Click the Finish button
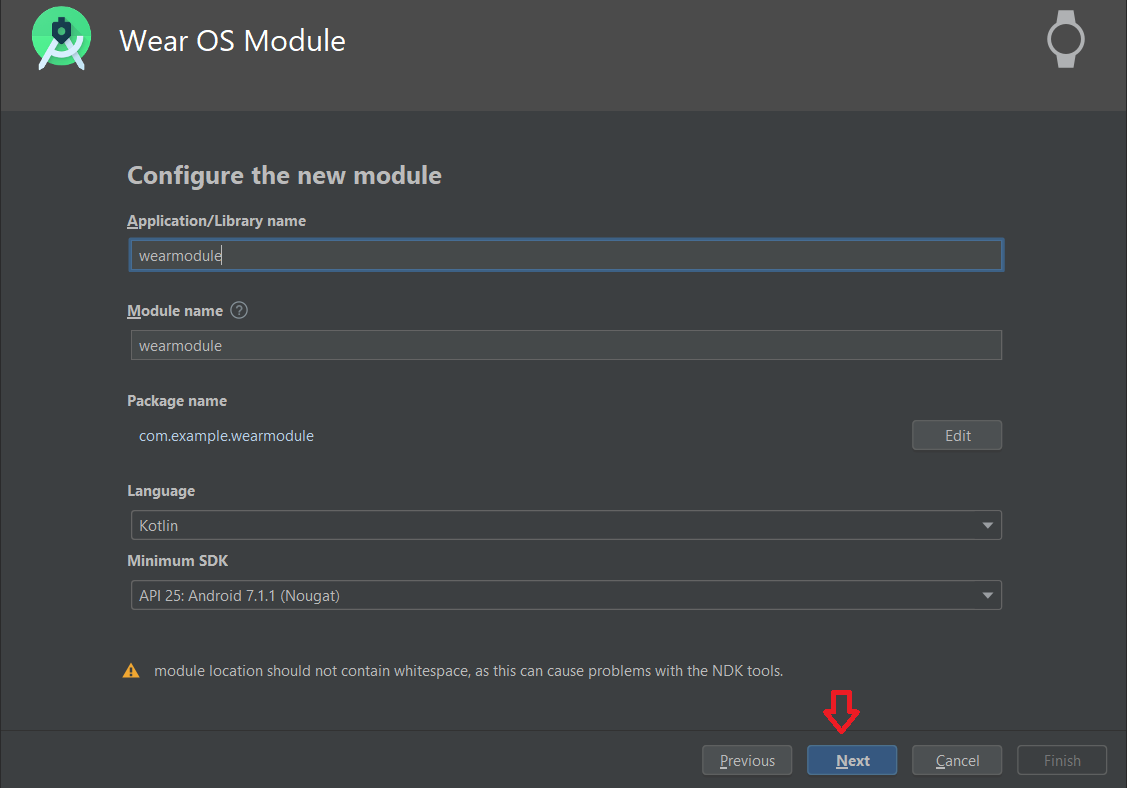 click(1061, 760)
